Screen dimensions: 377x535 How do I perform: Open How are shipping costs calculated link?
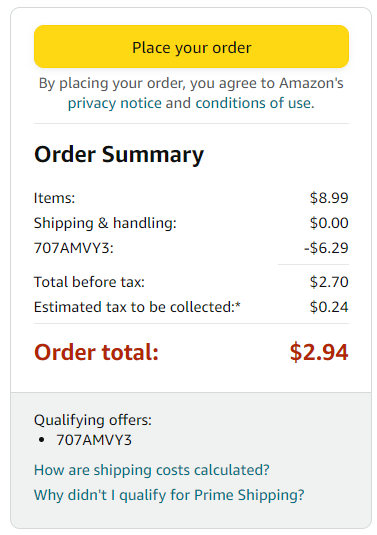coord(151,470)
